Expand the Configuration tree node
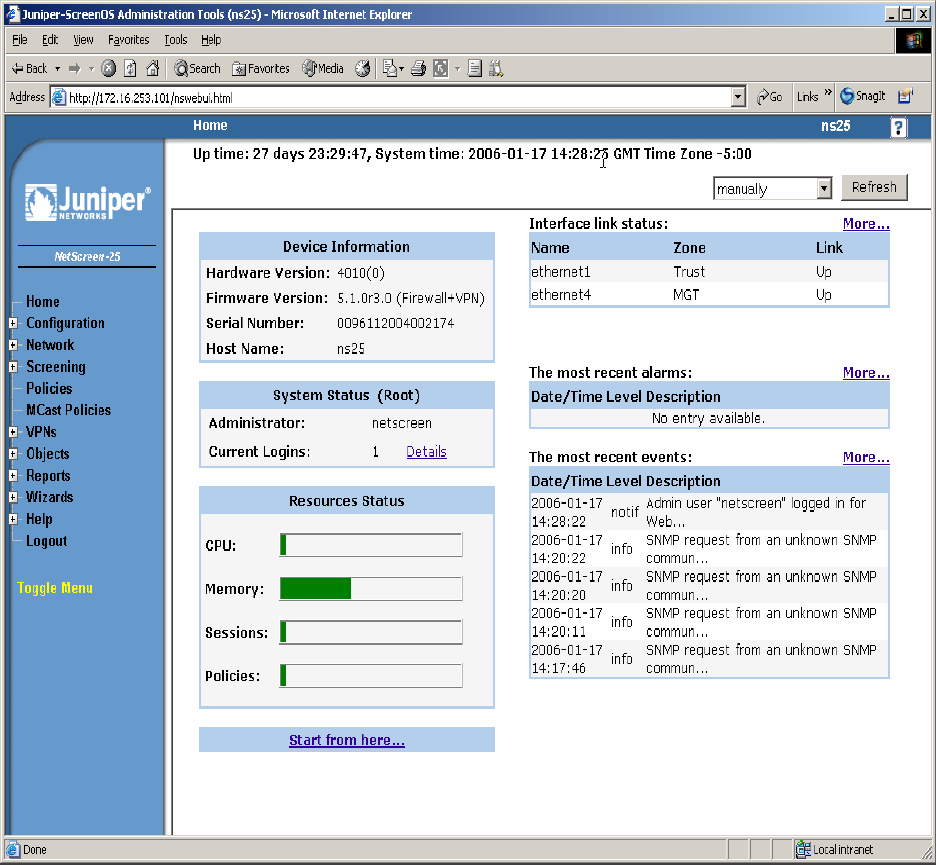This screenshot has height=865, width=936. 13,323
